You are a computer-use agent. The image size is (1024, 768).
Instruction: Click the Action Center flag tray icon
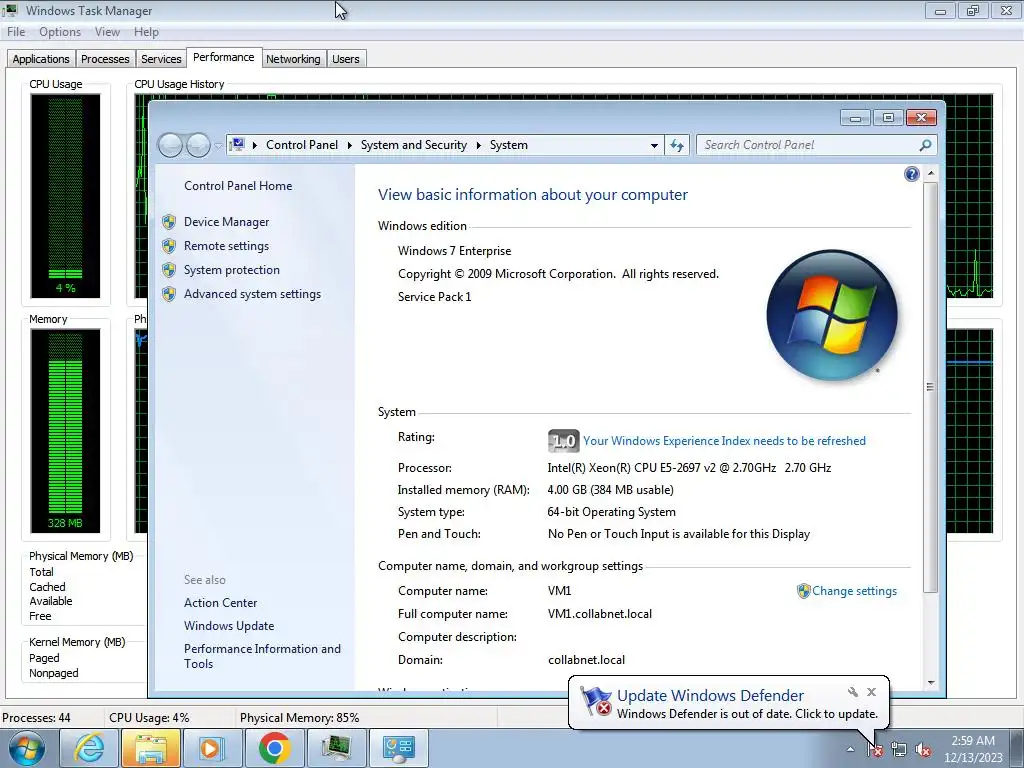click(875, 750)
